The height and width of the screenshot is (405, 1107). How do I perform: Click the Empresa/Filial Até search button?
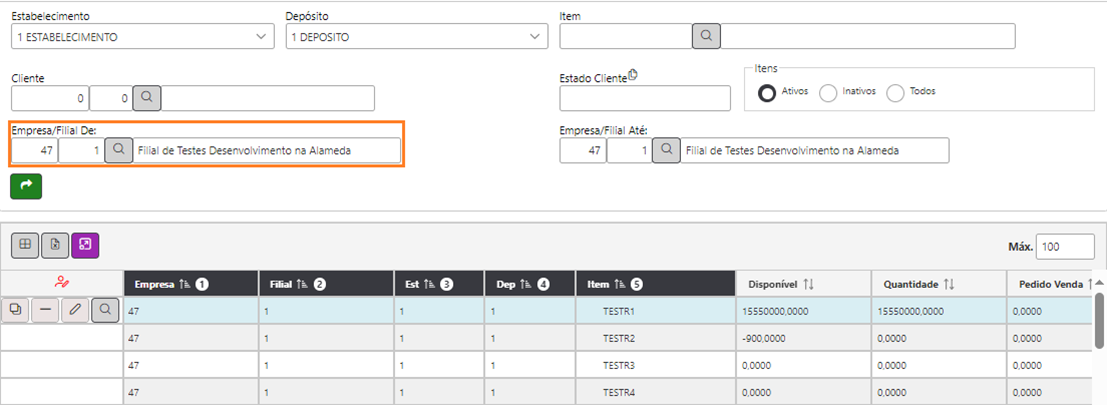point(666,150)
